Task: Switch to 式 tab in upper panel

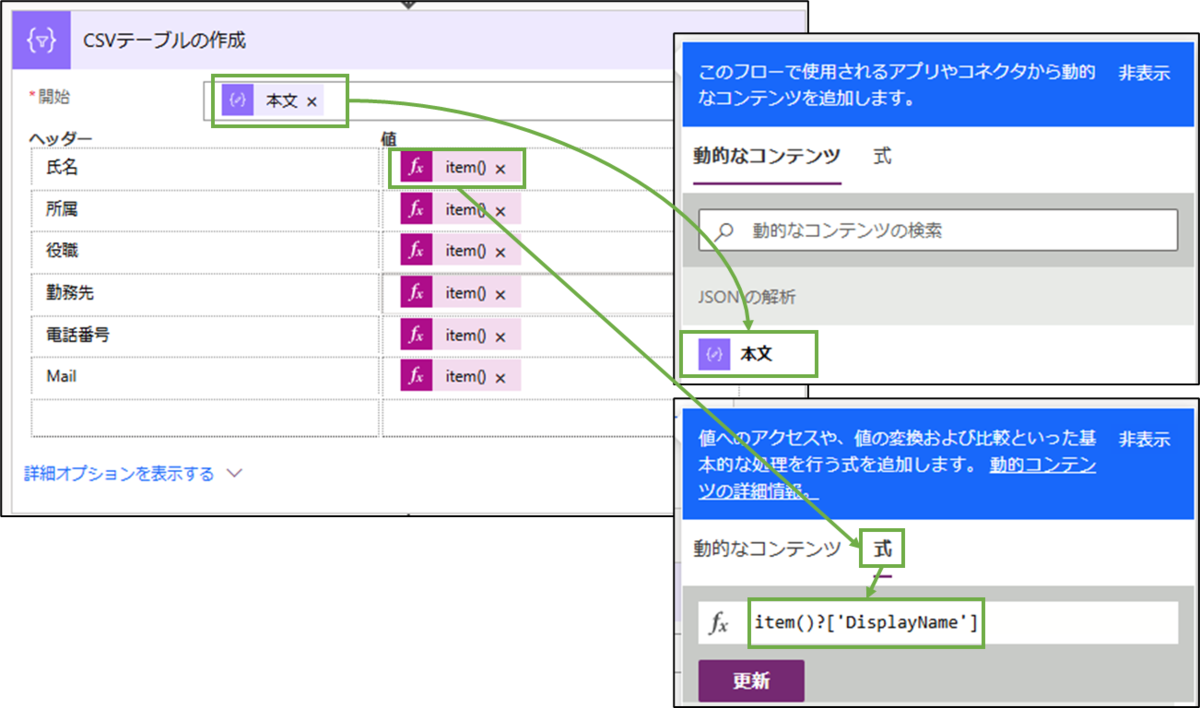Action: coord(882,156)
